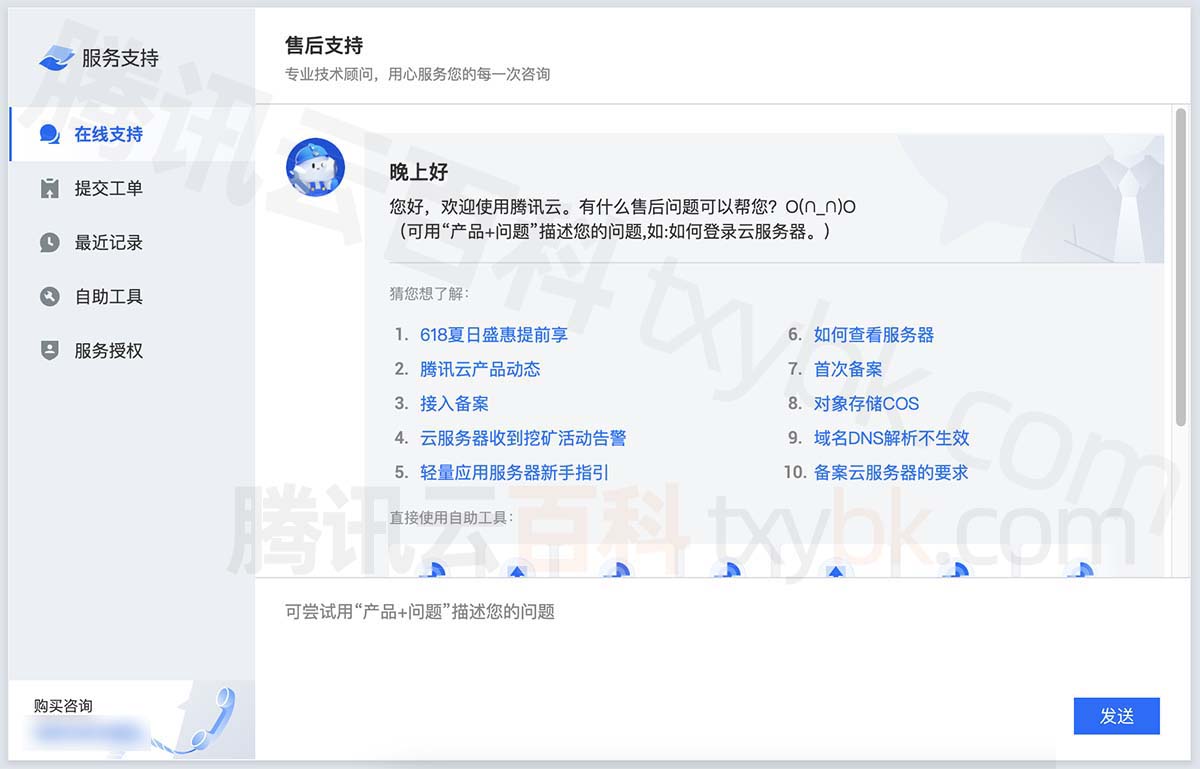This screenshot has height=769, width=1200.
Task: Click the assistant robot avatar
Action: pyautogui.click(x=315, y=167)
